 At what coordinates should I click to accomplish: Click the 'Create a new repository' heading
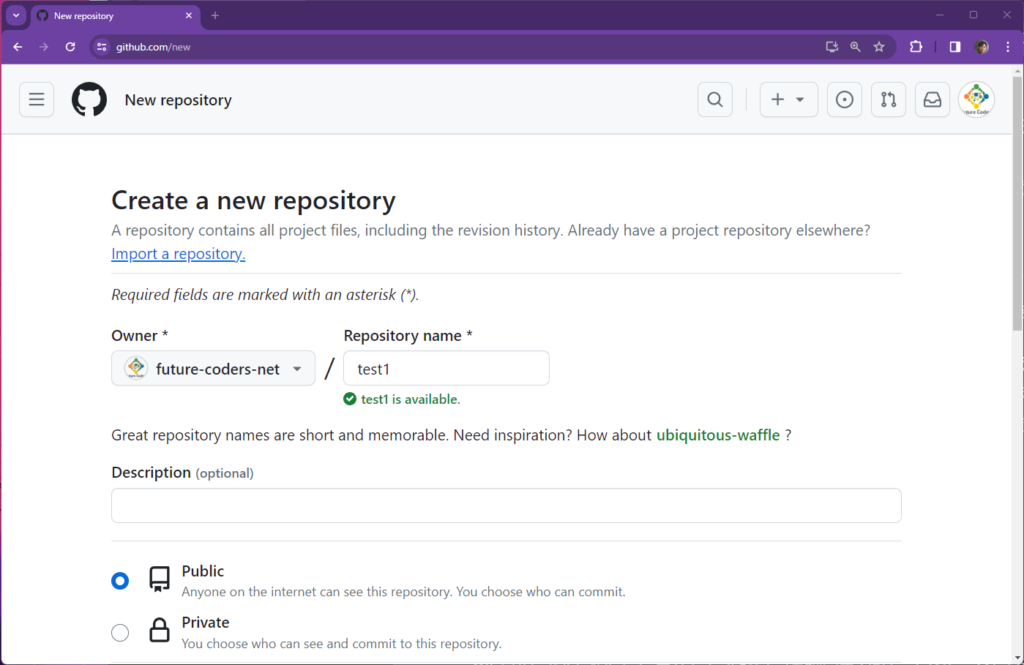tap(253, 200)
